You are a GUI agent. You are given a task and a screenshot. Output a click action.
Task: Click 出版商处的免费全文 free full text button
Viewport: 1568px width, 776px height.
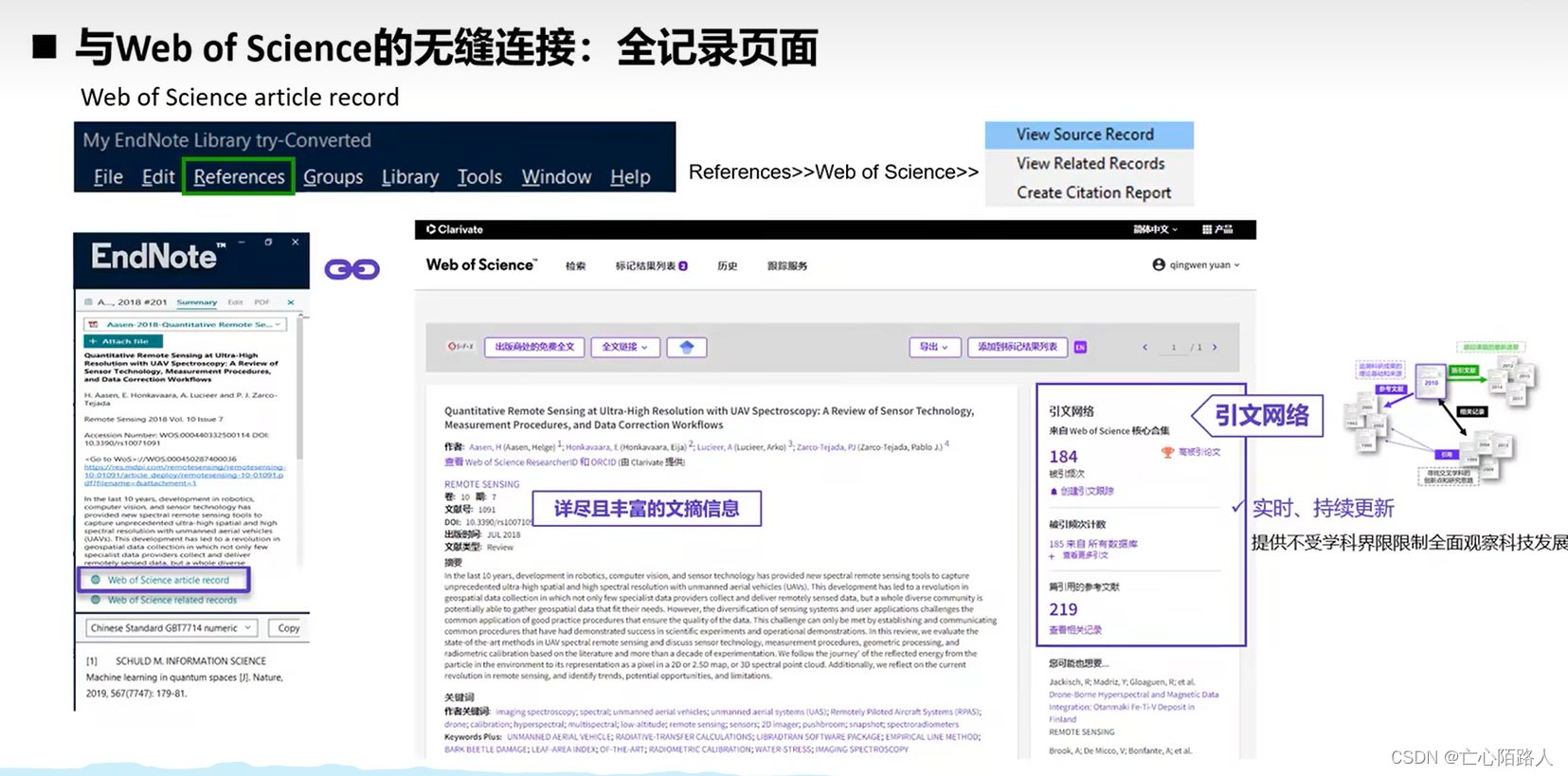point(534,347)
